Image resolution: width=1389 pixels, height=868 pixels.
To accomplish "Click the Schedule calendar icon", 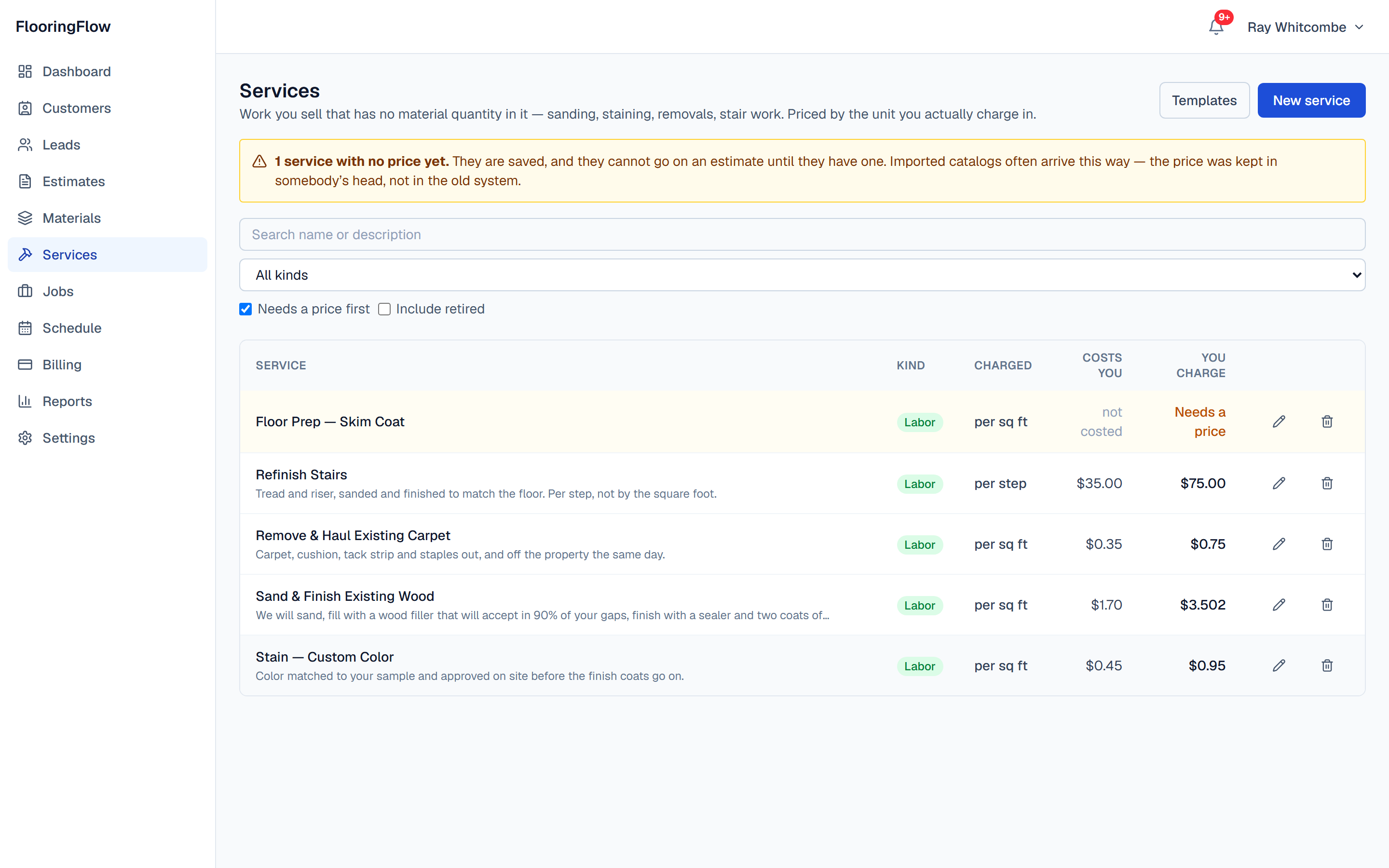I will click(25, 328).
